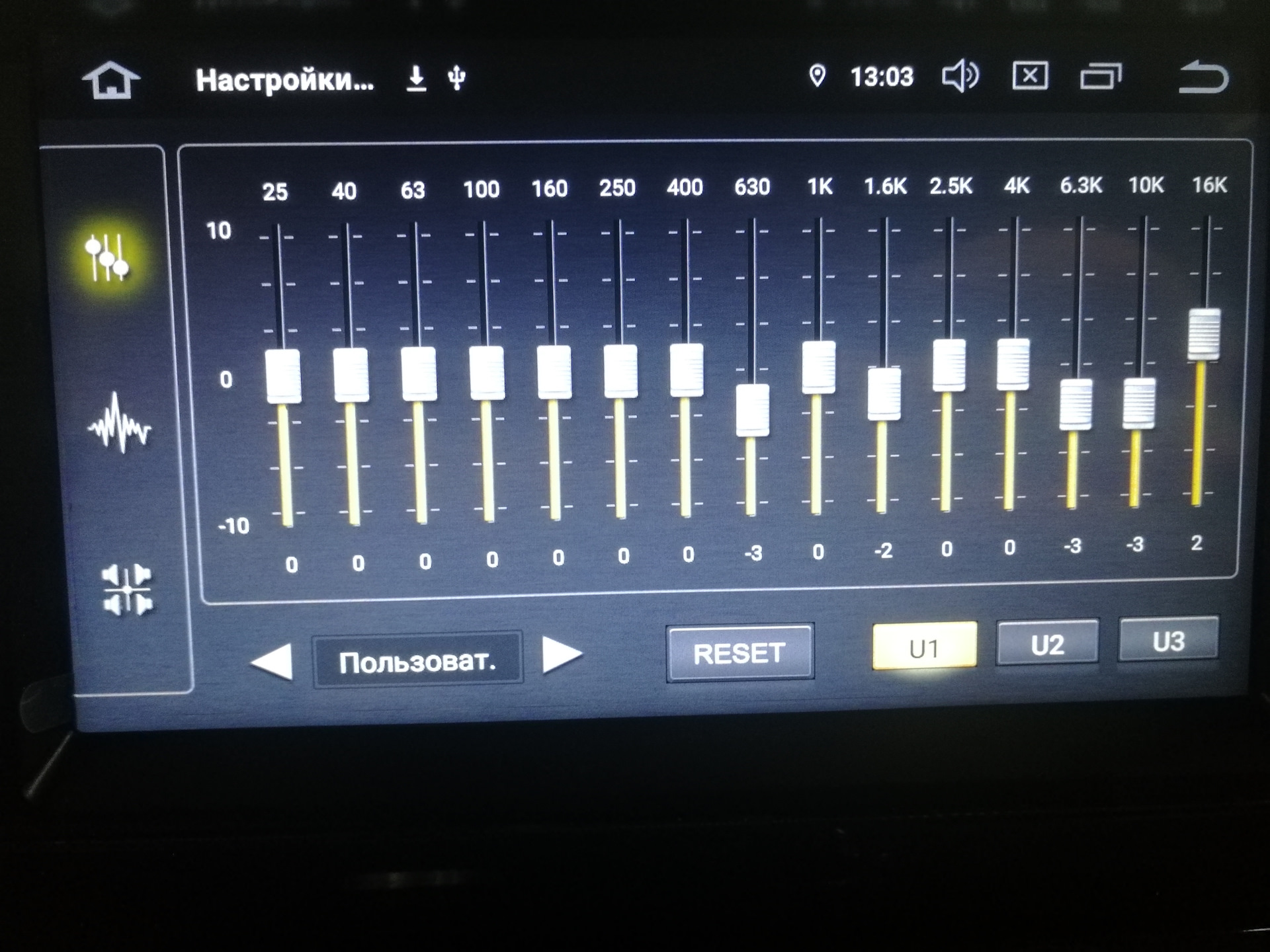Click the 16K band slider handle
Image resolution: width=1270 pixels, height=952 pixels.
1204,335
